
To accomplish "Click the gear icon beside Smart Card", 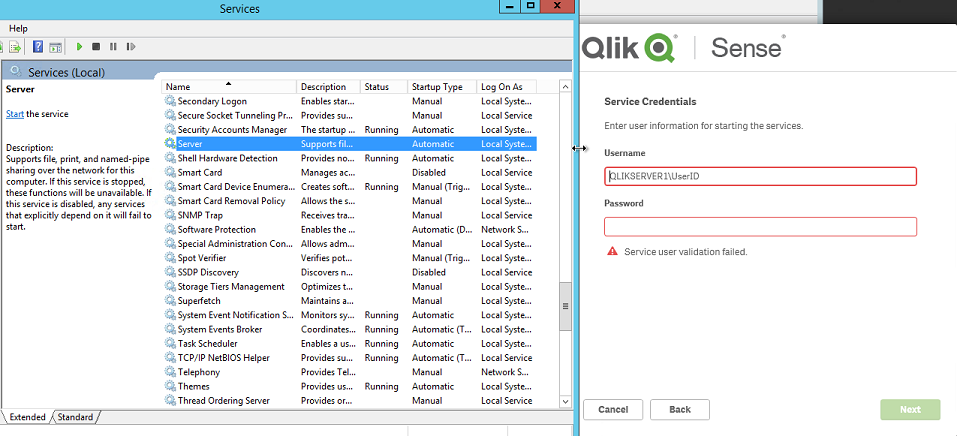I will 170,173.
